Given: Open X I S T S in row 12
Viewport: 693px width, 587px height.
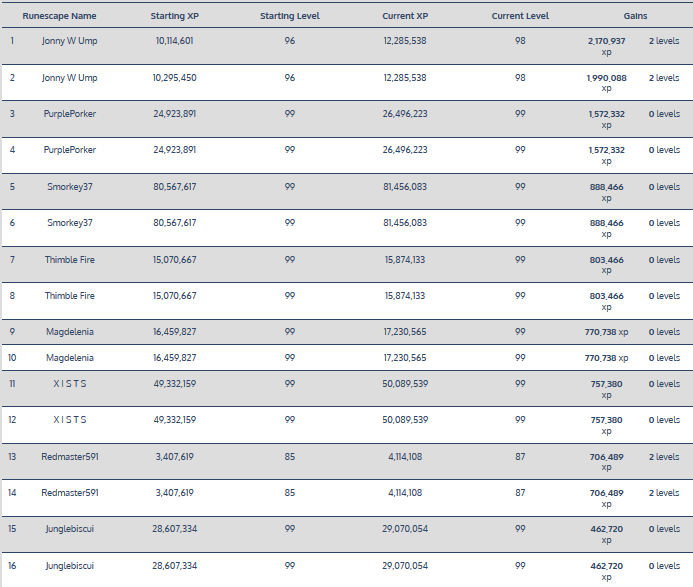Looking at the screenshot, I should pos(70,420).
